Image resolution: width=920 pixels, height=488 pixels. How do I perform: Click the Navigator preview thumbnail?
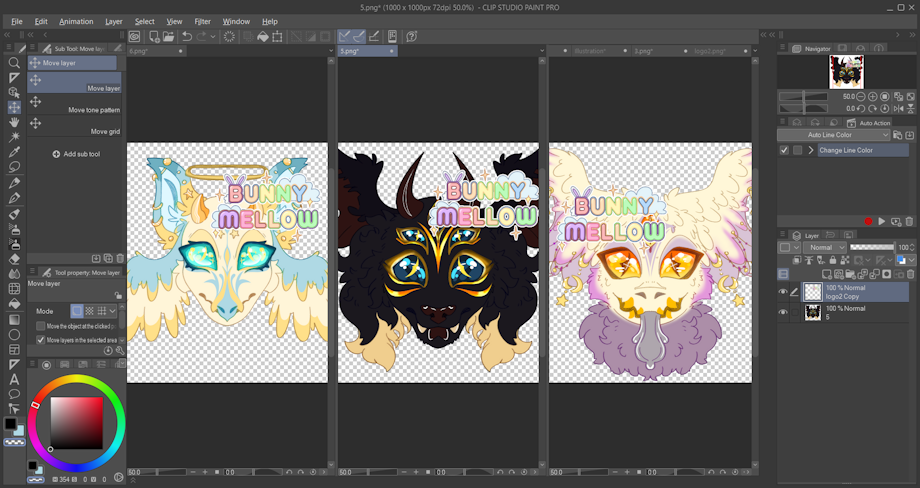pyautogui.click(x=846, y=72)
